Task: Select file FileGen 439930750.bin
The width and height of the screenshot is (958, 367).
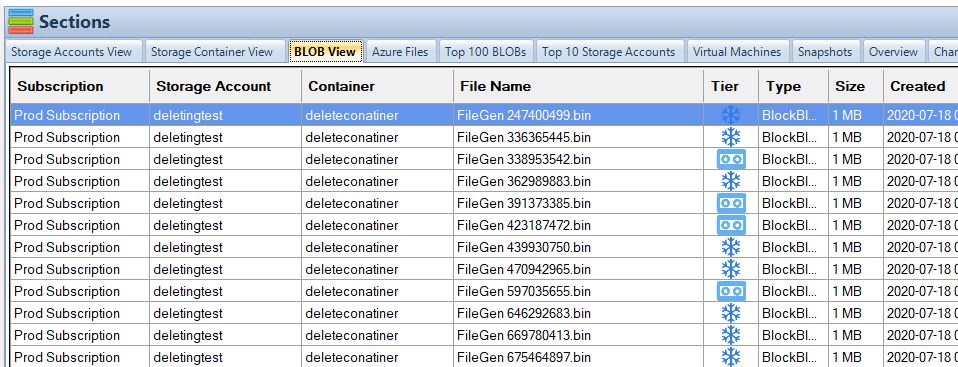Action: pyautogui.click(x=524, y=247)
